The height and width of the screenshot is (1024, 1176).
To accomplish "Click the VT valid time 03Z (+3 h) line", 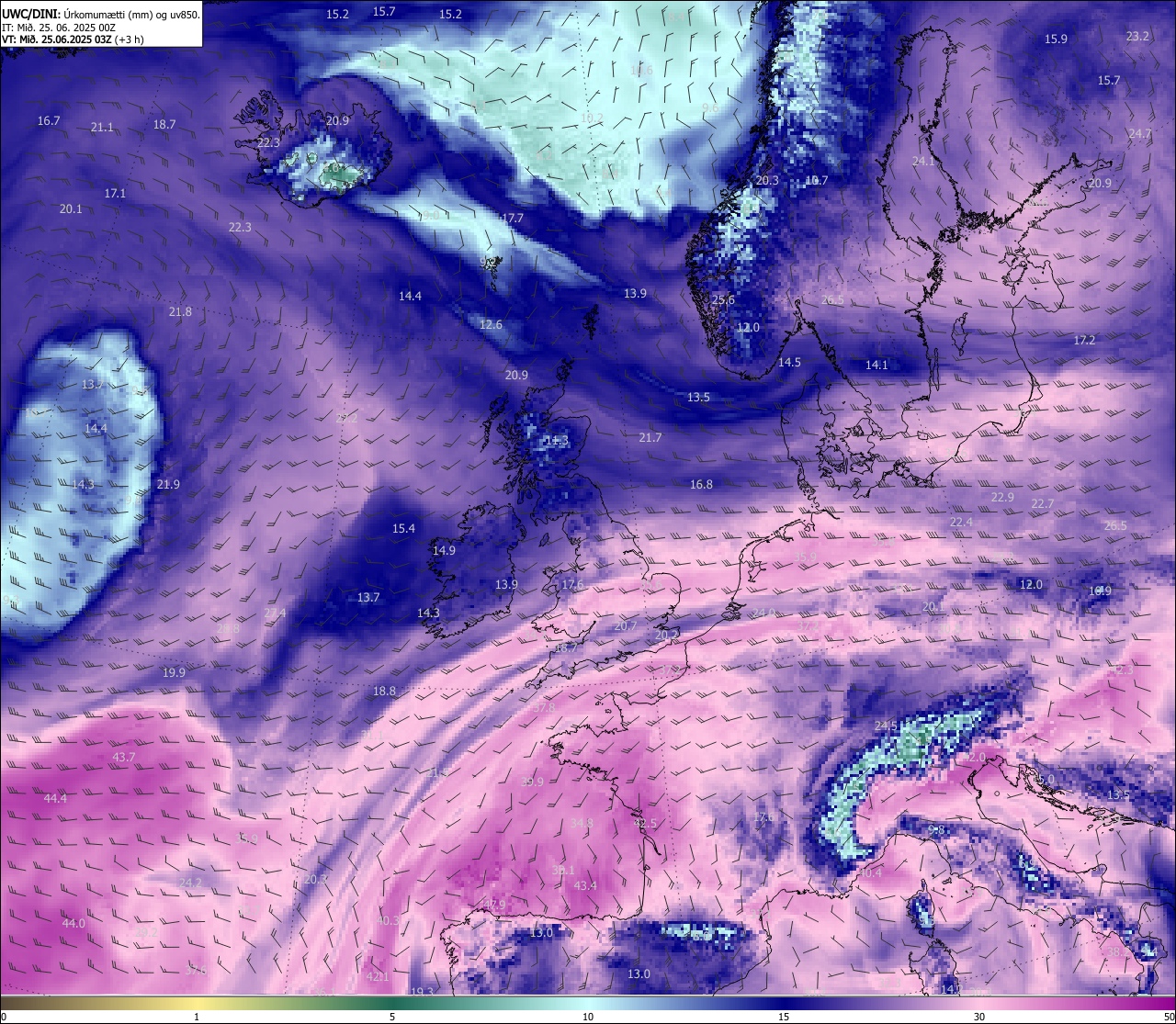I will (x=73, y=39).
